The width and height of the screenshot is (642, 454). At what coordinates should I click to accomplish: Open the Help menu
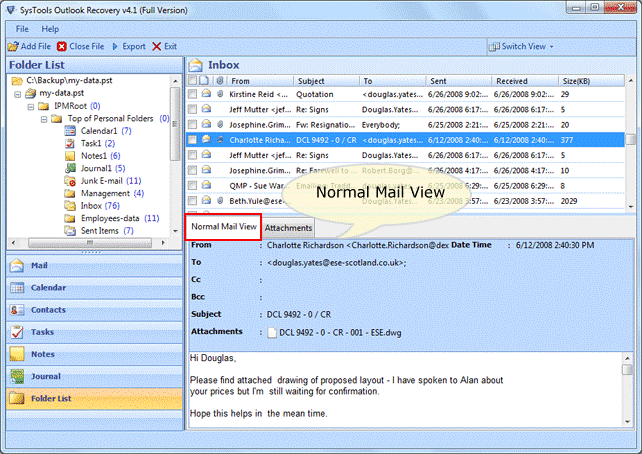(50, 29)
